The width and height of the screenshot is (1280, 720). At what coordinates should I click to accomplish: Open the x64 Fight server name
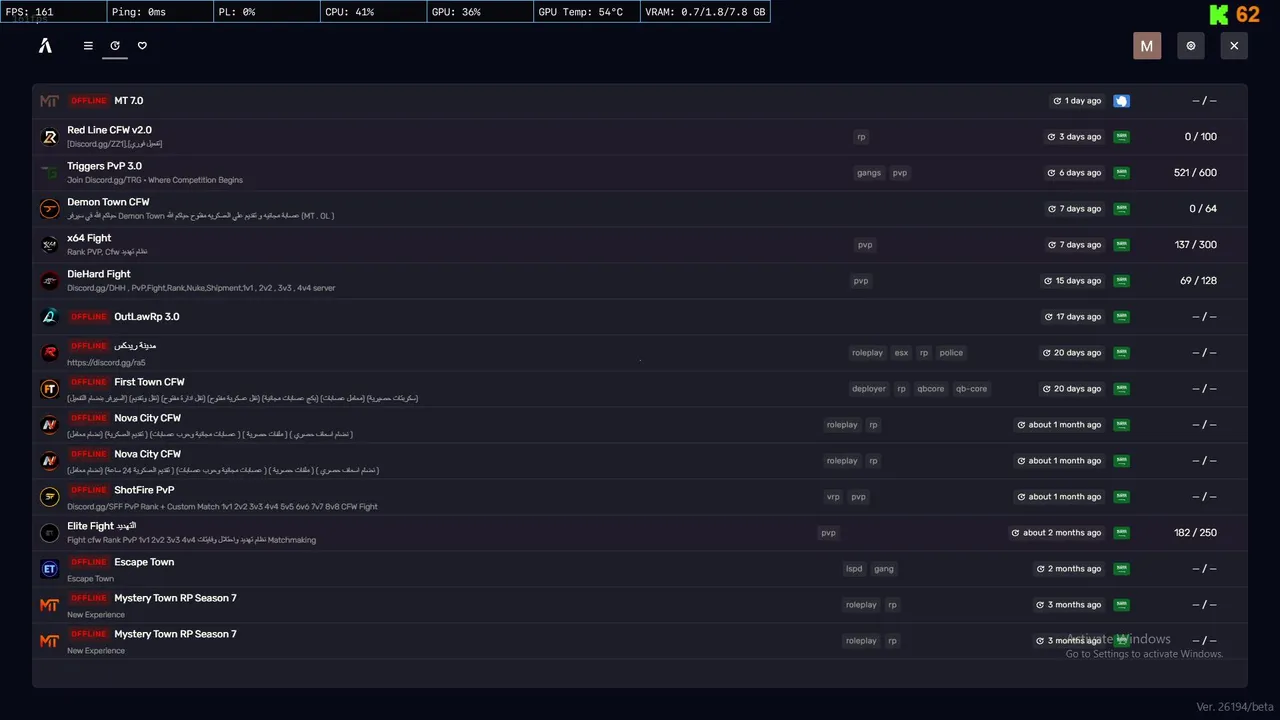coord(89,238)
